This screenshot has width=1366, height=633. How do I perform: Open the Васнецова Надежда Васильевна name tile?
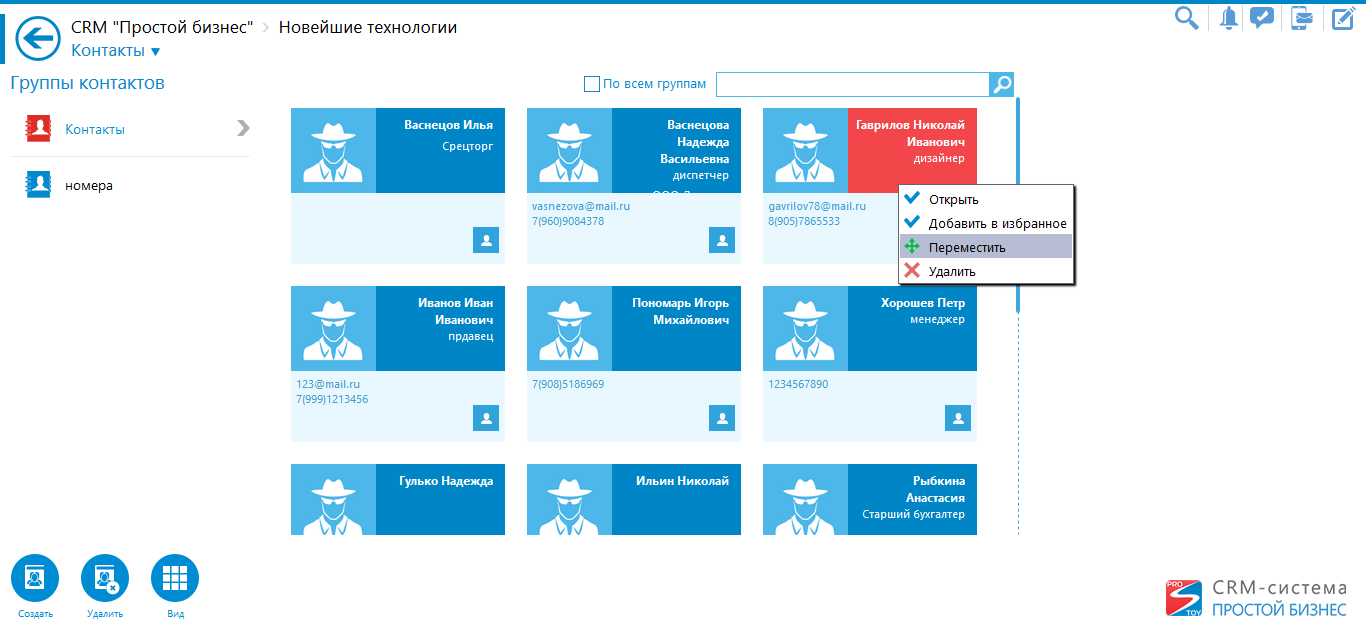point(676,150)
